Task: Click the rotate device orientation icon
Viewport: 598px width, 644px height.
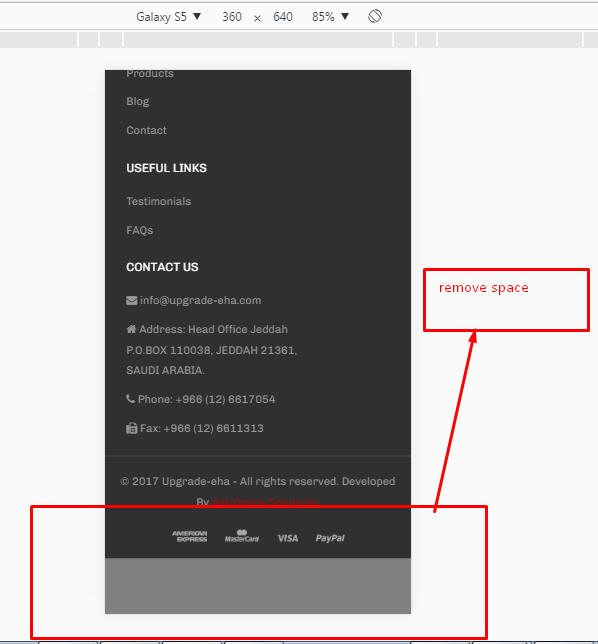Action: coord(375,16)
